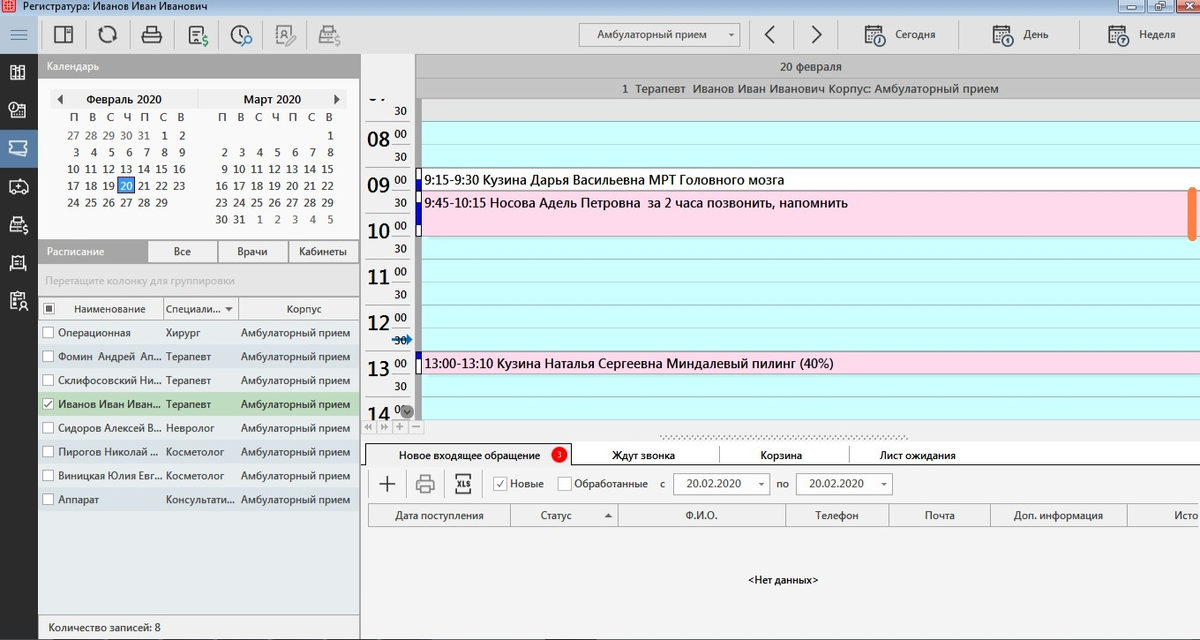Image resolution: width=1200 pixels, height=640 pixels.
Task: Open the cashier sidebar section
Action: (17, 225)
